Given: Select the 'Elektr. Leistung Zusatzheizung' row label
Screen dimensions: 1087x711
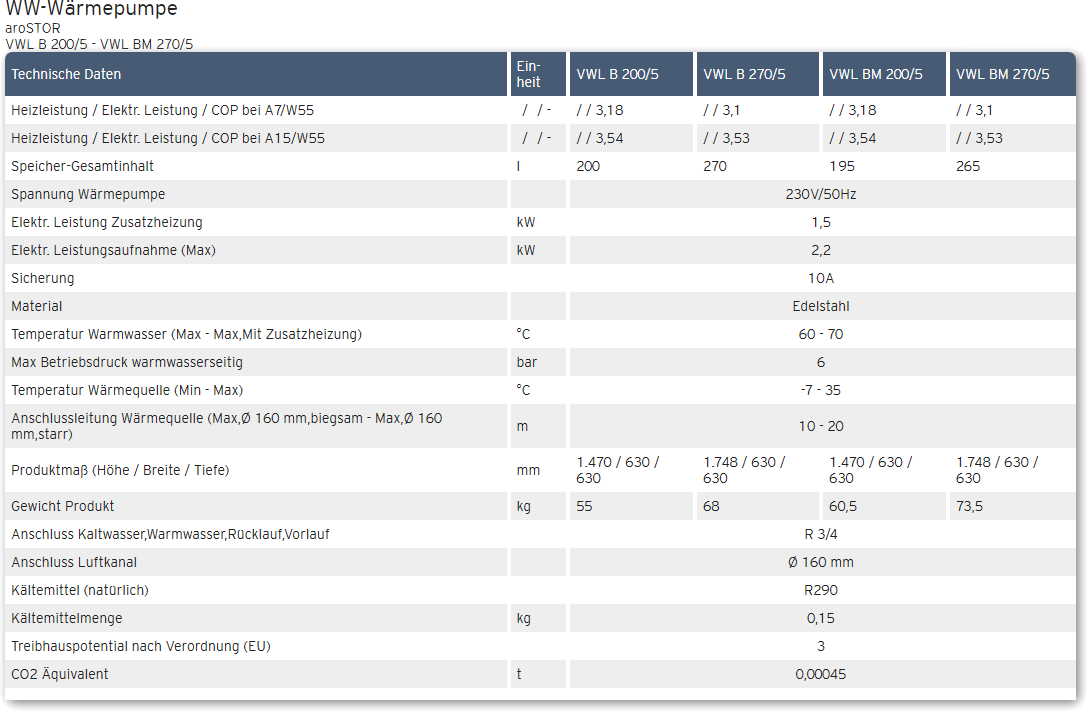Looking at the screenshot, I should 107,222.
